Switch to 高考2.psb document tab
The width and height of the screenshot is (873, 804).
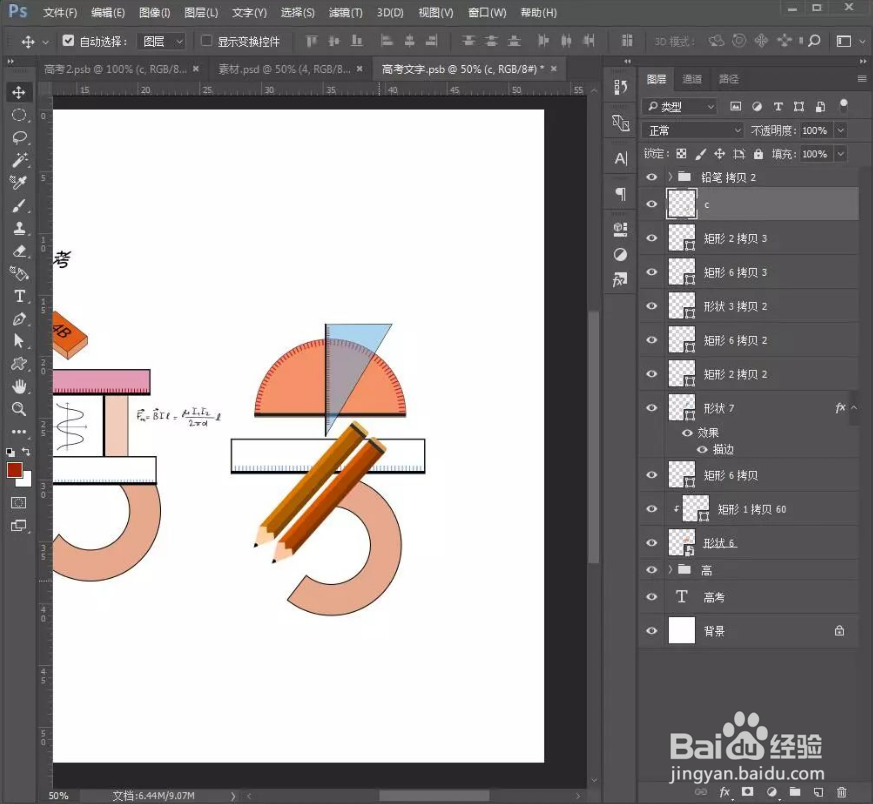tap(115, 69)
